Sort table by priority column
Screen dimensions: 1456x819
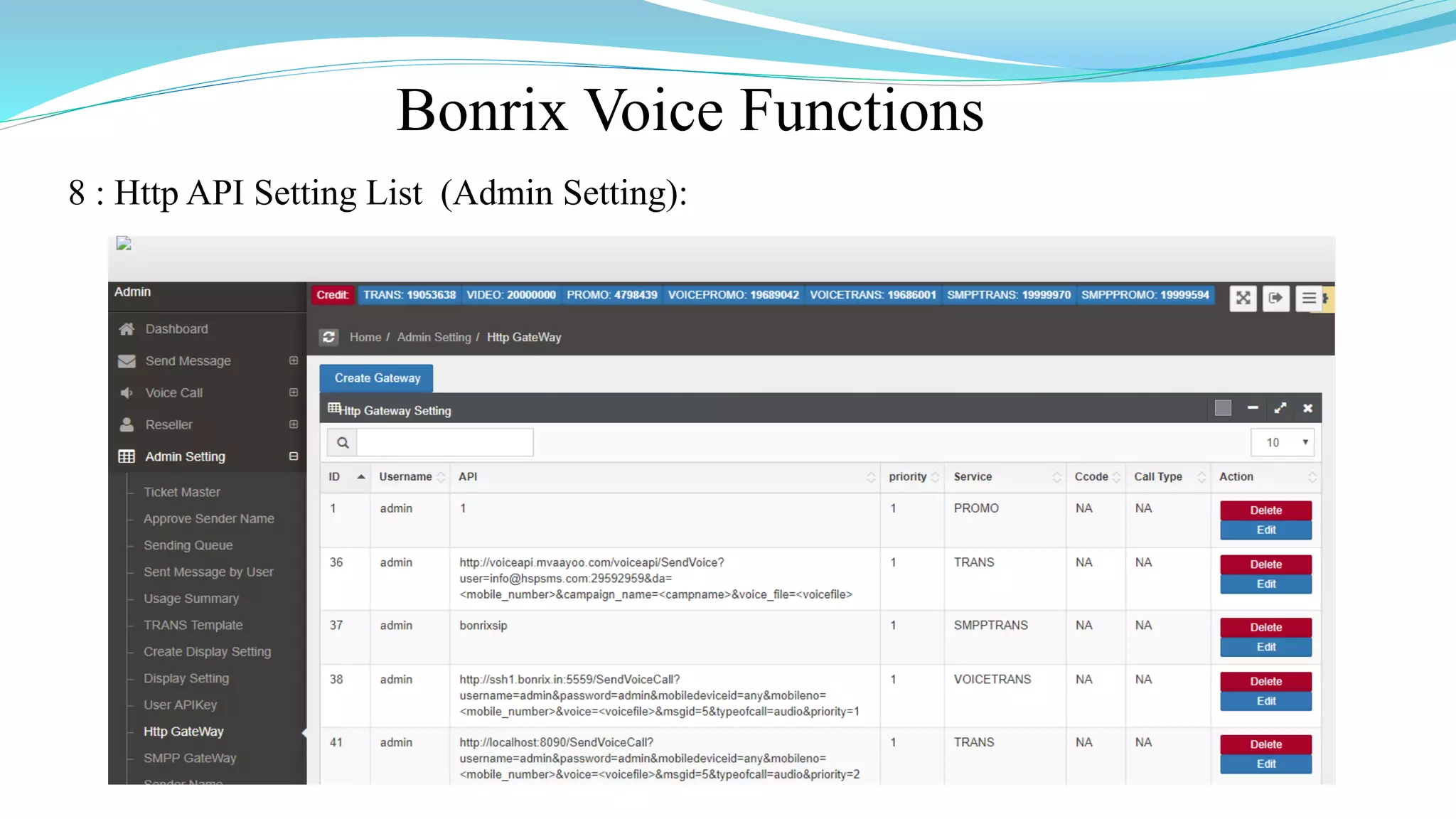[913, 477]
